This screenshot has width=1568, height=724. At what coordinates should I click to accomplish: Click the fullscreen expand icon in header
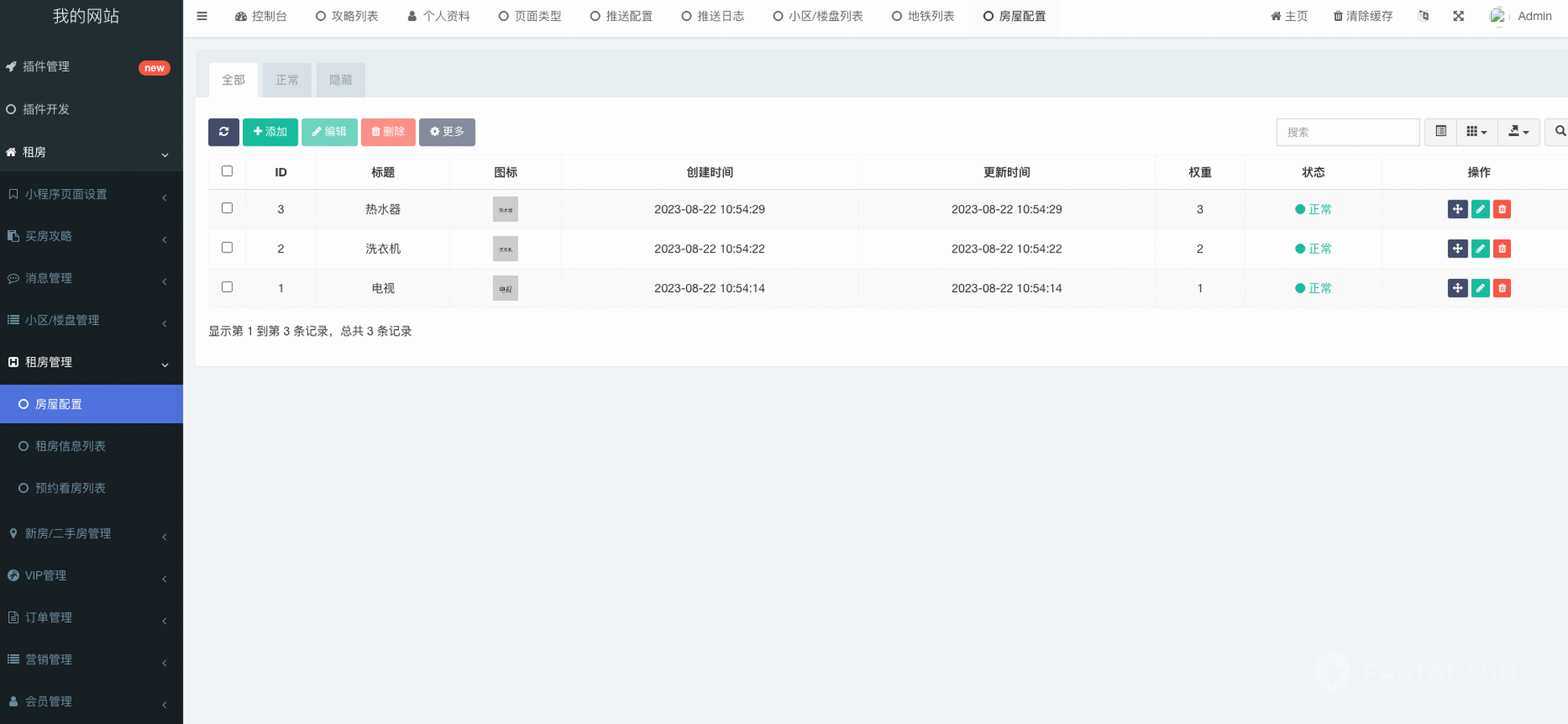tap(1459, 16)
